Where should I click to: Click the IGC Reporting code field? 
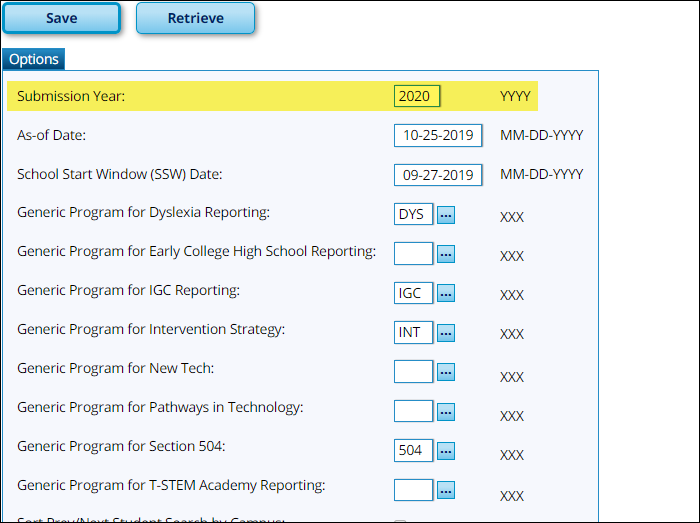pos(414,293)
